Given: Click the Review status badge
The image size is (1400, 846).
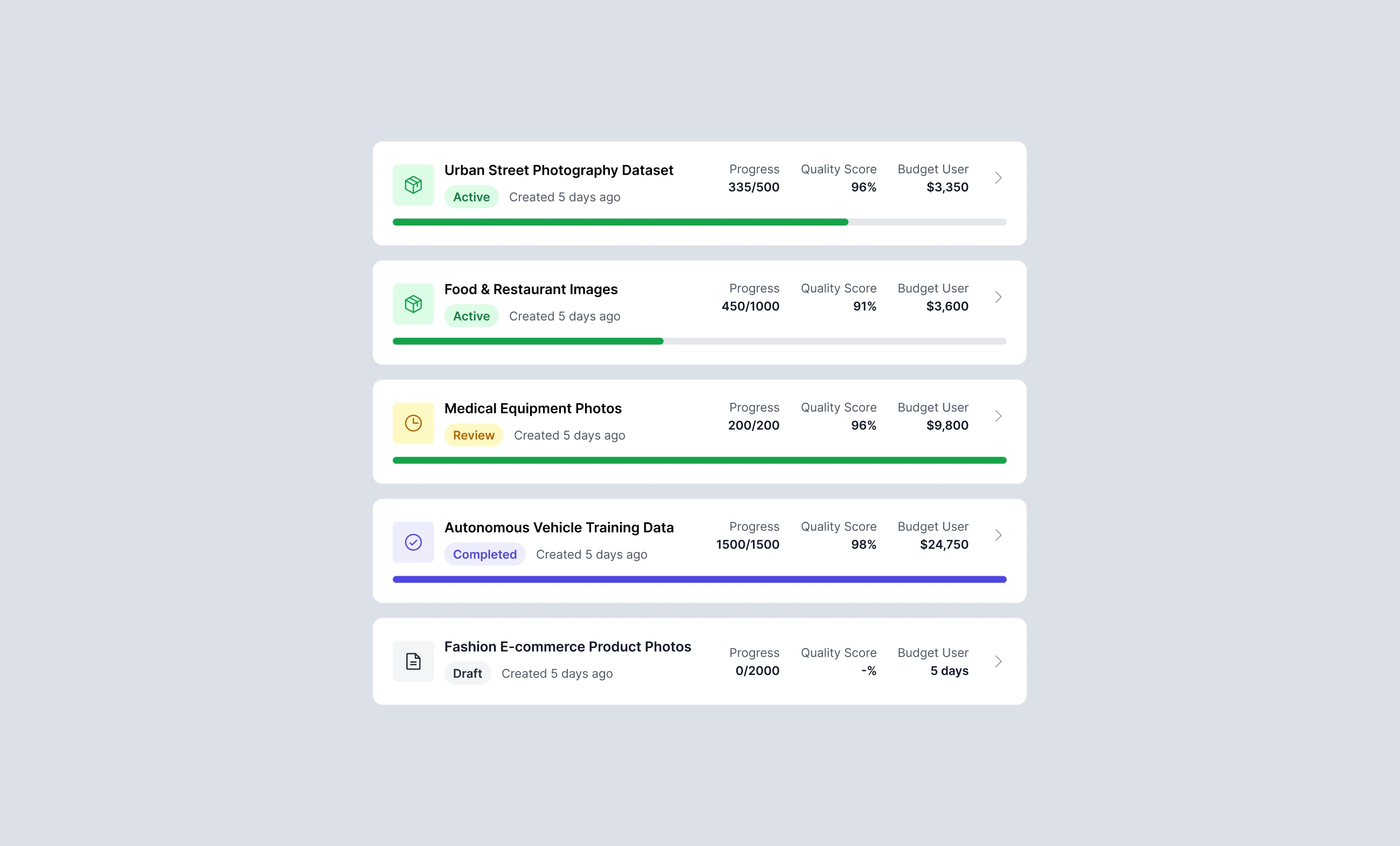Looking at the screenshot, I should [x=473, y=435].
